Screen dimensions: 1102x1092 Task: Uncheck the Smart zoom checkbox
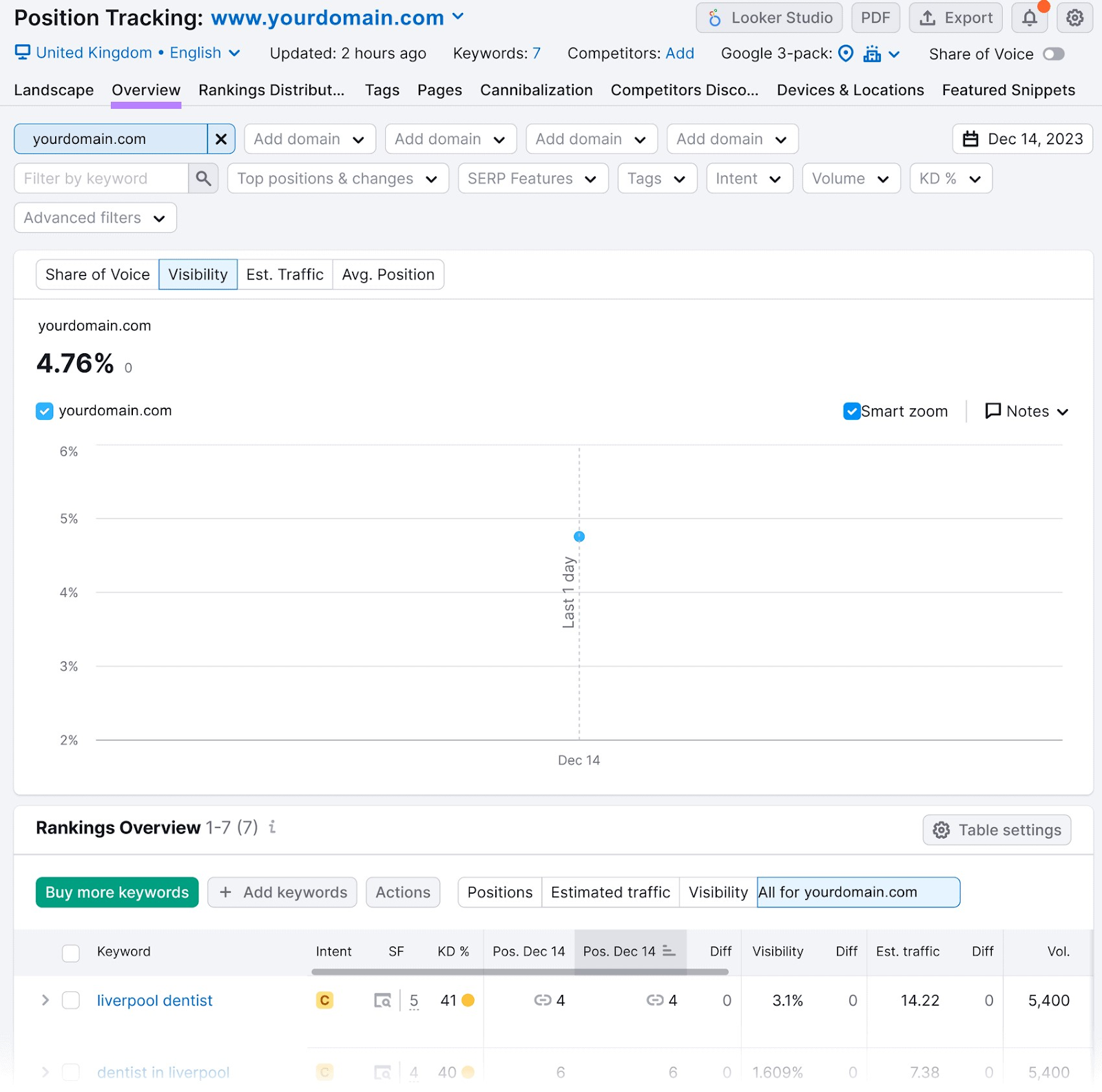851,411
